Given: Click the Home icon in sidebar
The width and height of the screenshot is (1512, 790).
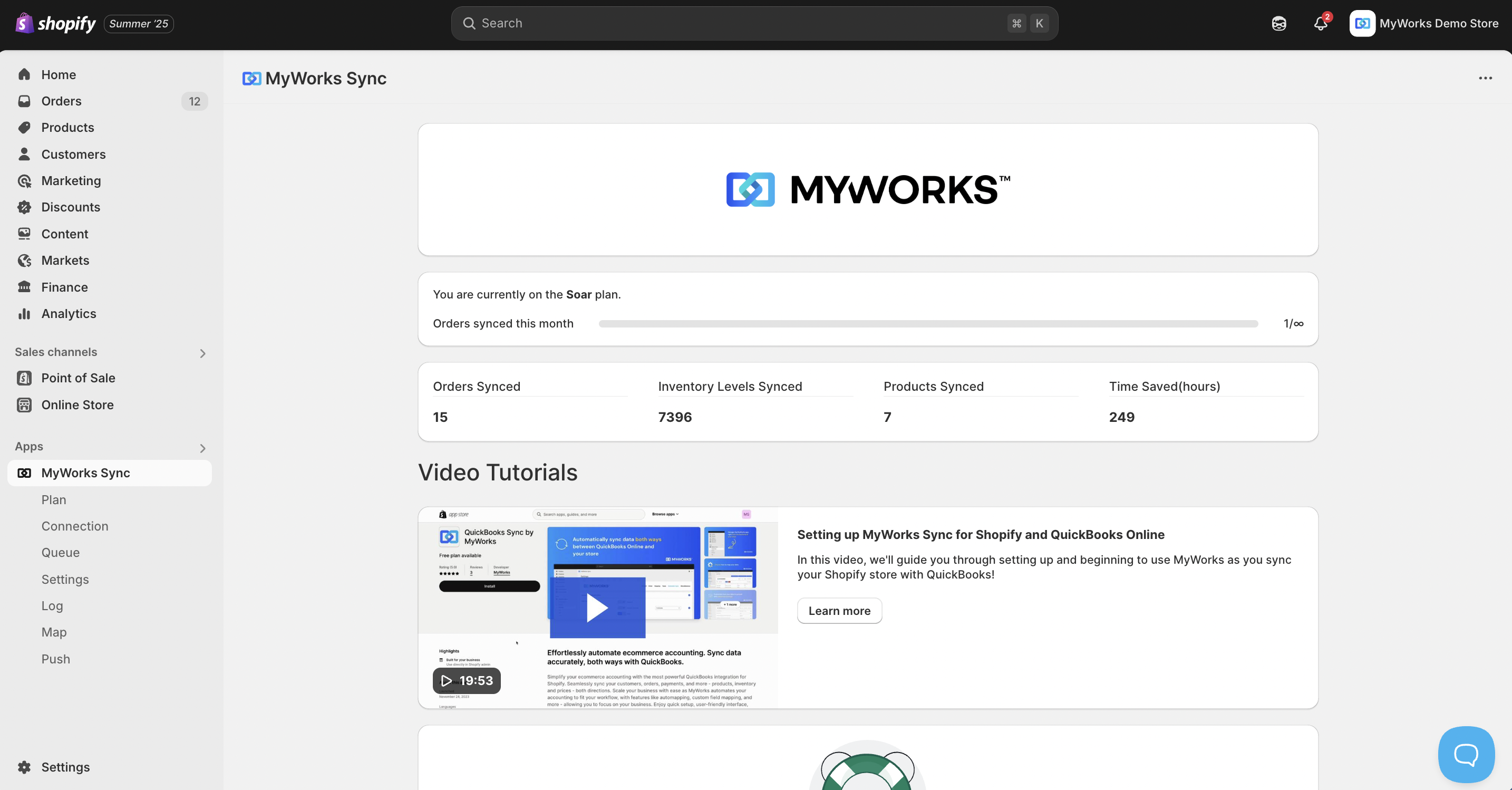Looking at the screenshot, I should tap(24, 74).
